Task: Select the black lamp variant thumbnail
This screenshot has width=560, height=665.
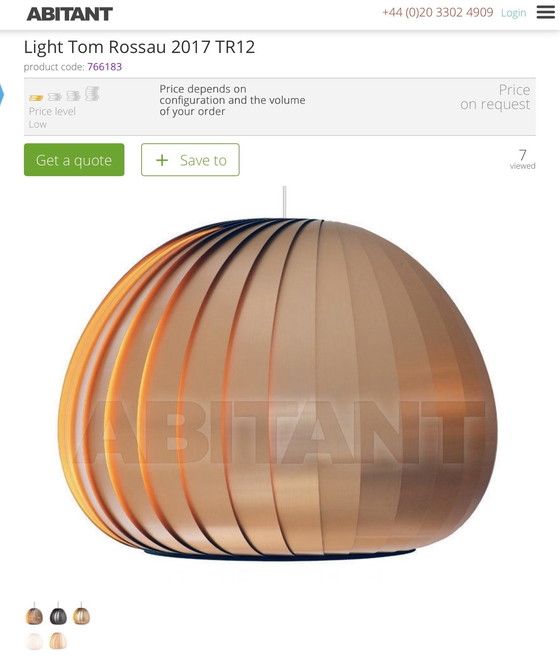Action: pyautogui.click(x=58, y=614)
